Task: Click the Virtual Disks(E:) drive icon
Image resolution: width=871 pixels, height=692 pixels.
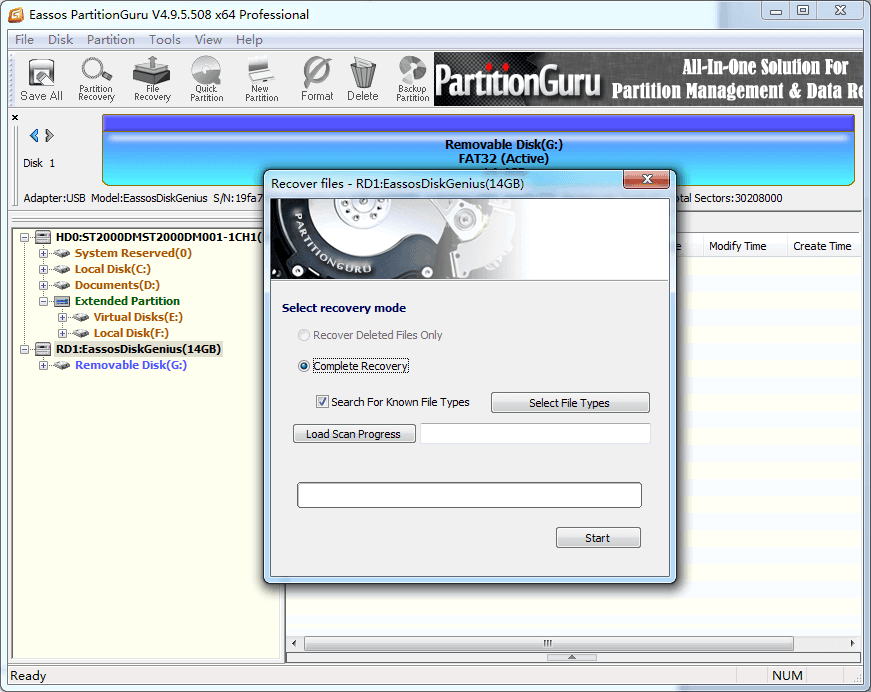Action: point(81,317)
